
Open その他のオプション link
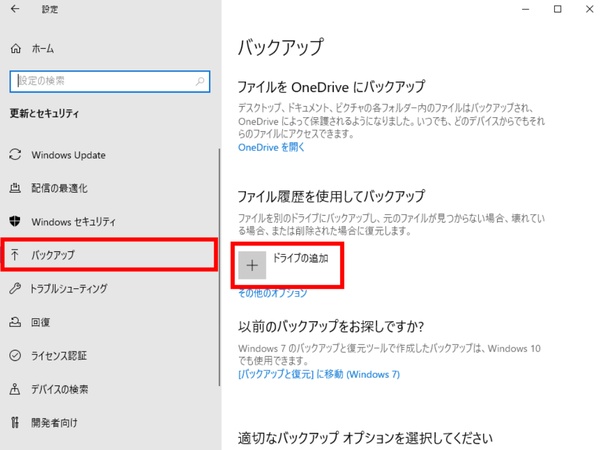click(x=273, y=293)
